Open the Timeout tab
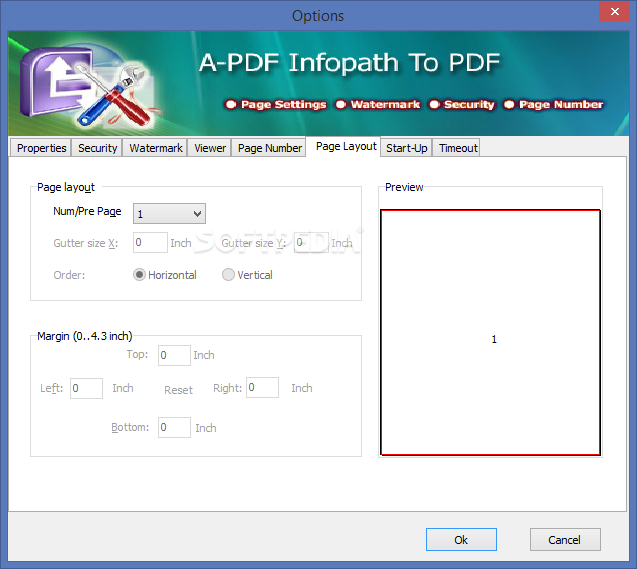This screenshot has height=569, width=637. point(458,148)
